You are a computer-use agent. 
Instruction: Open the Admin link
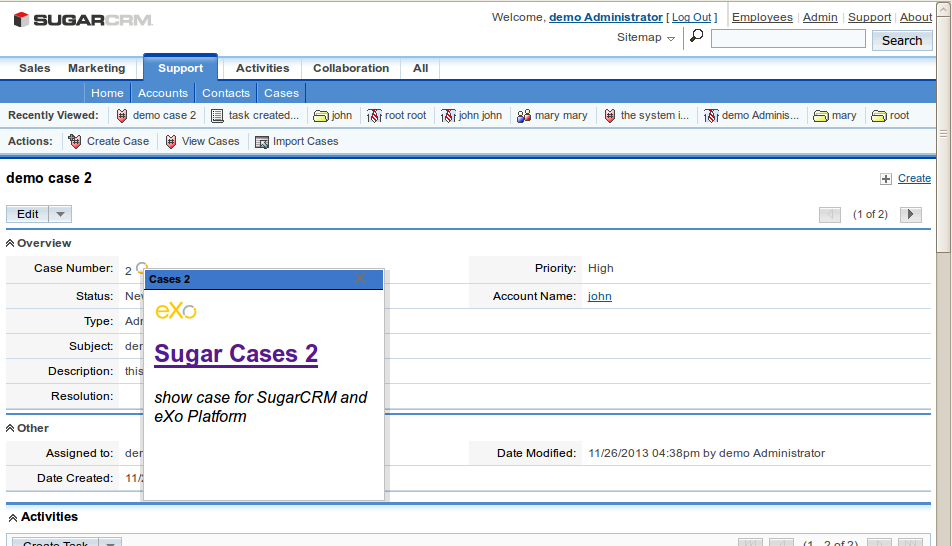(x=820, y=18)
